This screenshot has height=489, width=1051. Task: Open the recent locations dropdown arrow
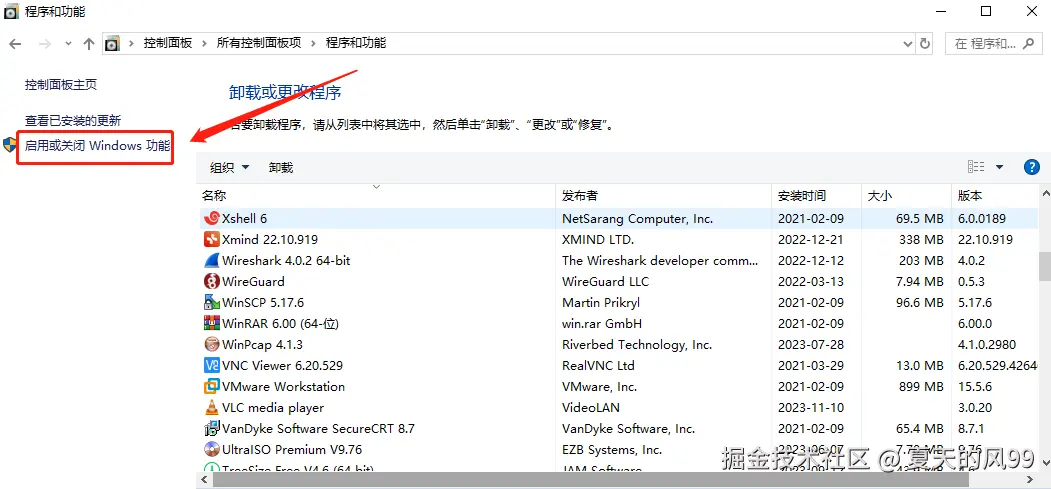pyautogui.click(x=68, y=44)
